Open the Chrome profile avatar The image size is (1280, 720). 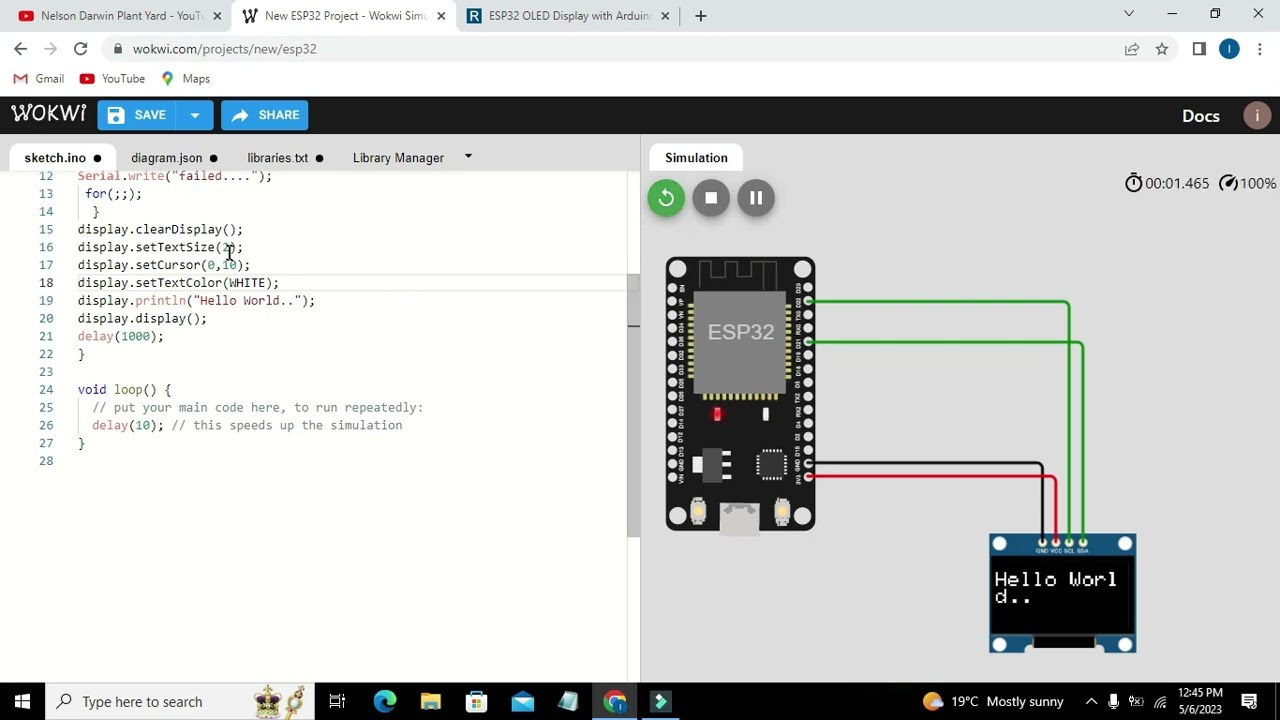tap(1229, 49)
